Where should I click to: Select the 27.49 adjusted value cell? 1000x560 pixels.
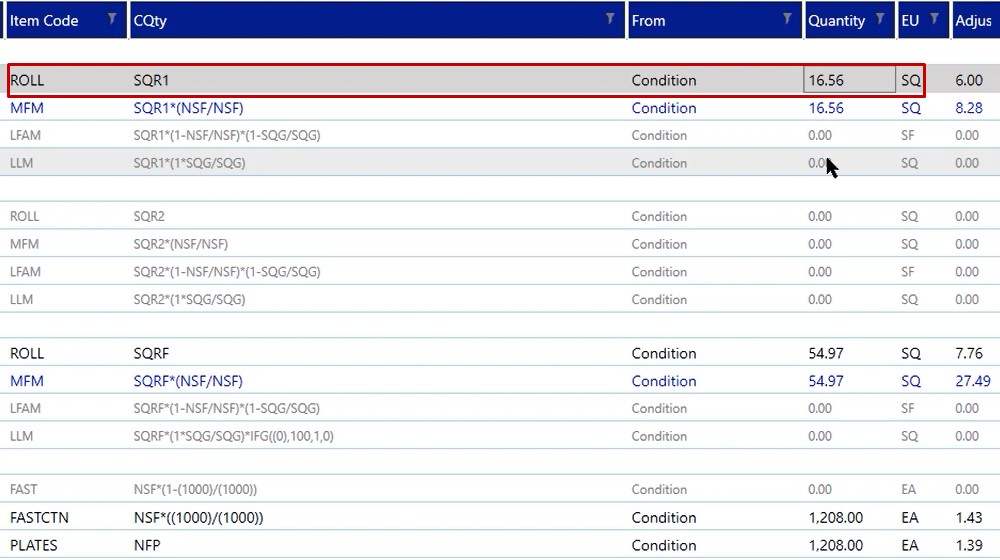click(973, 381)
